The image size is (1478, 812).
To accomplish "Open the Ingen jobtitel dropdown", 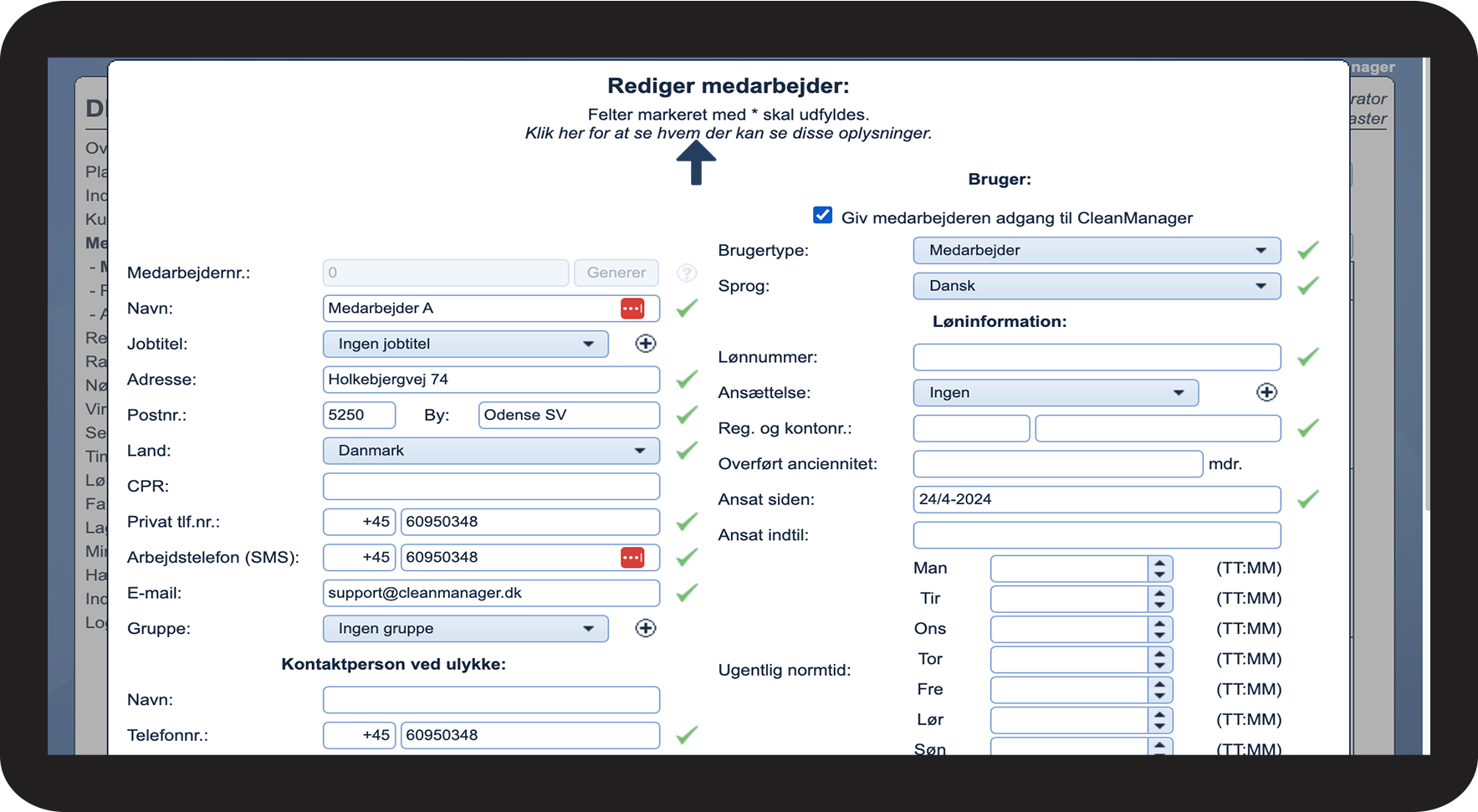I will click(465, 344).
